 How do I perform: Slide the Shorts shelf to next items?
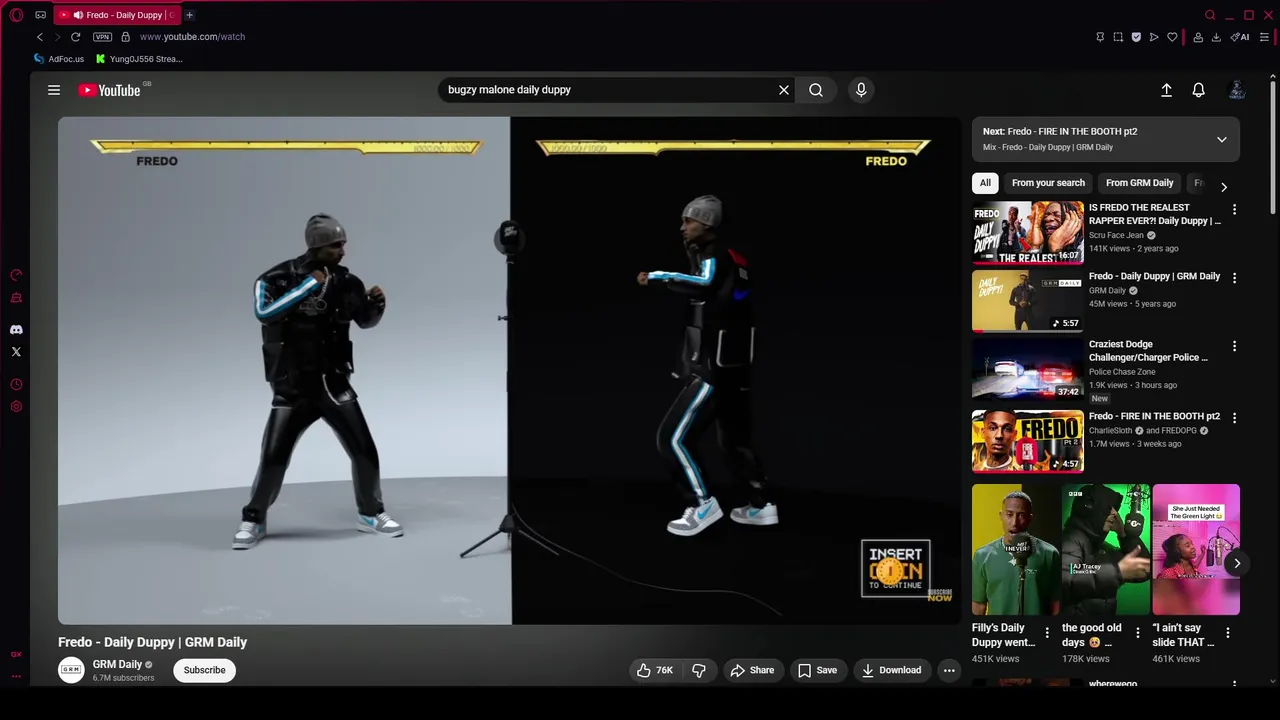(x=1237, y=563)
